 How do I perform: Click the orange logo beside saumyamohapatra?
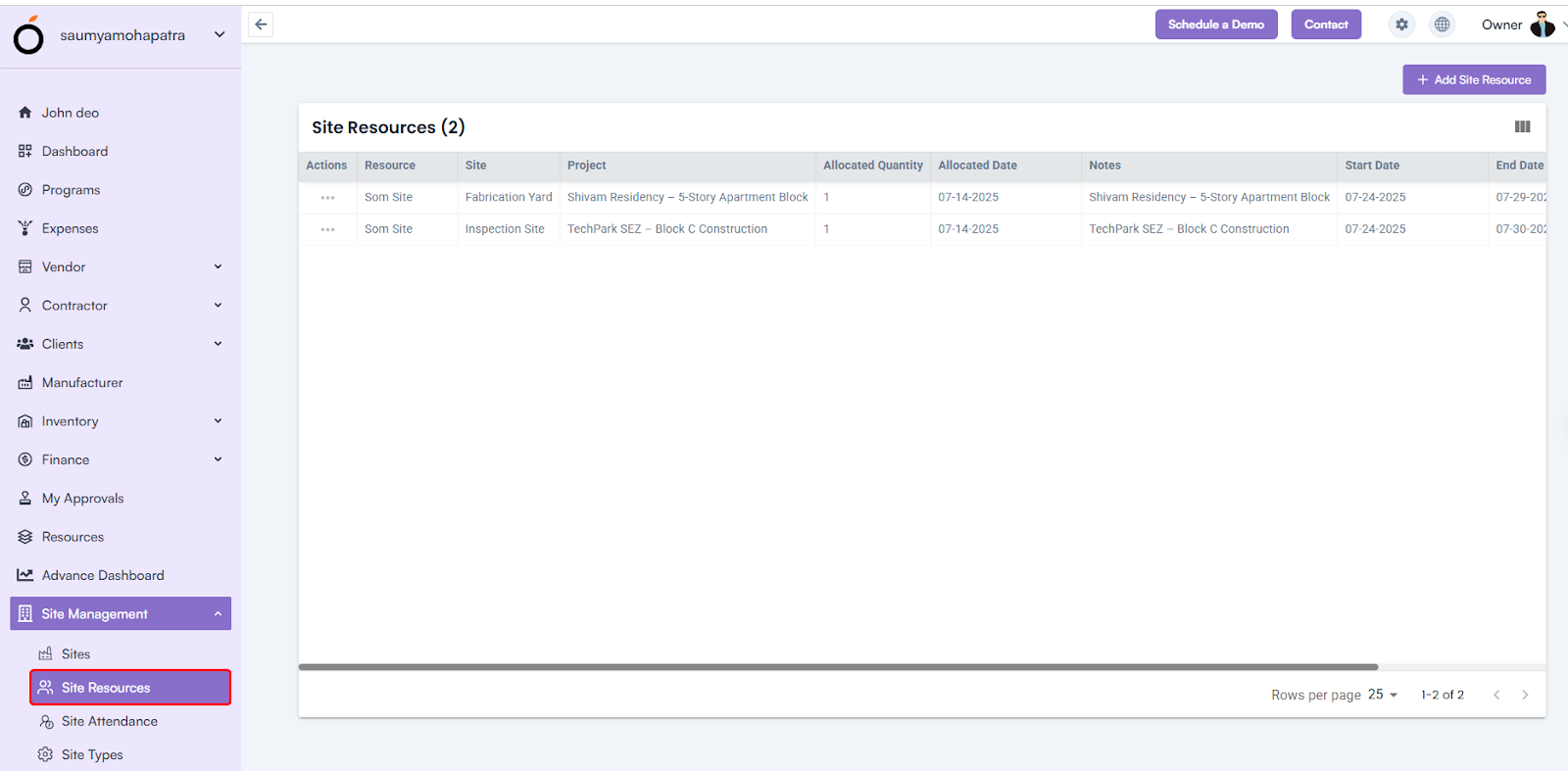28,35
